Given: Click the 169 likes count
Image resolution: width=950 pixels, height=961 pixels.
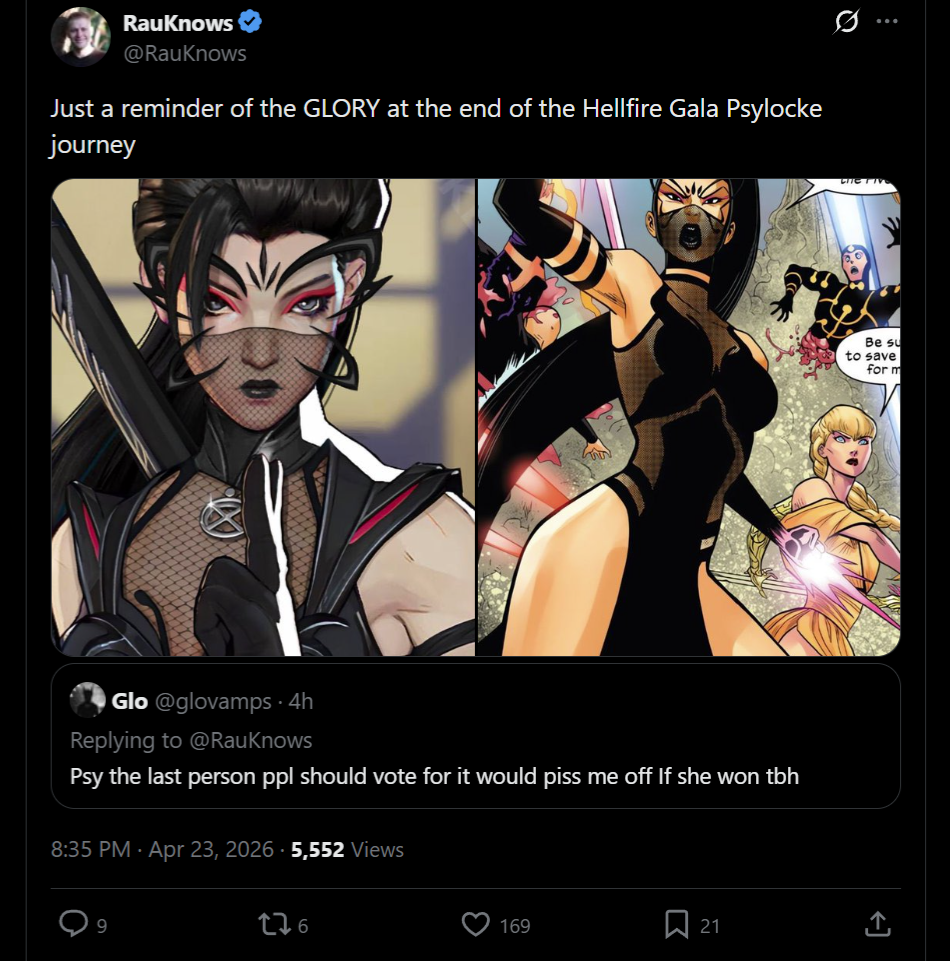Looking at the screenshot, I should [x=515, y=925].
